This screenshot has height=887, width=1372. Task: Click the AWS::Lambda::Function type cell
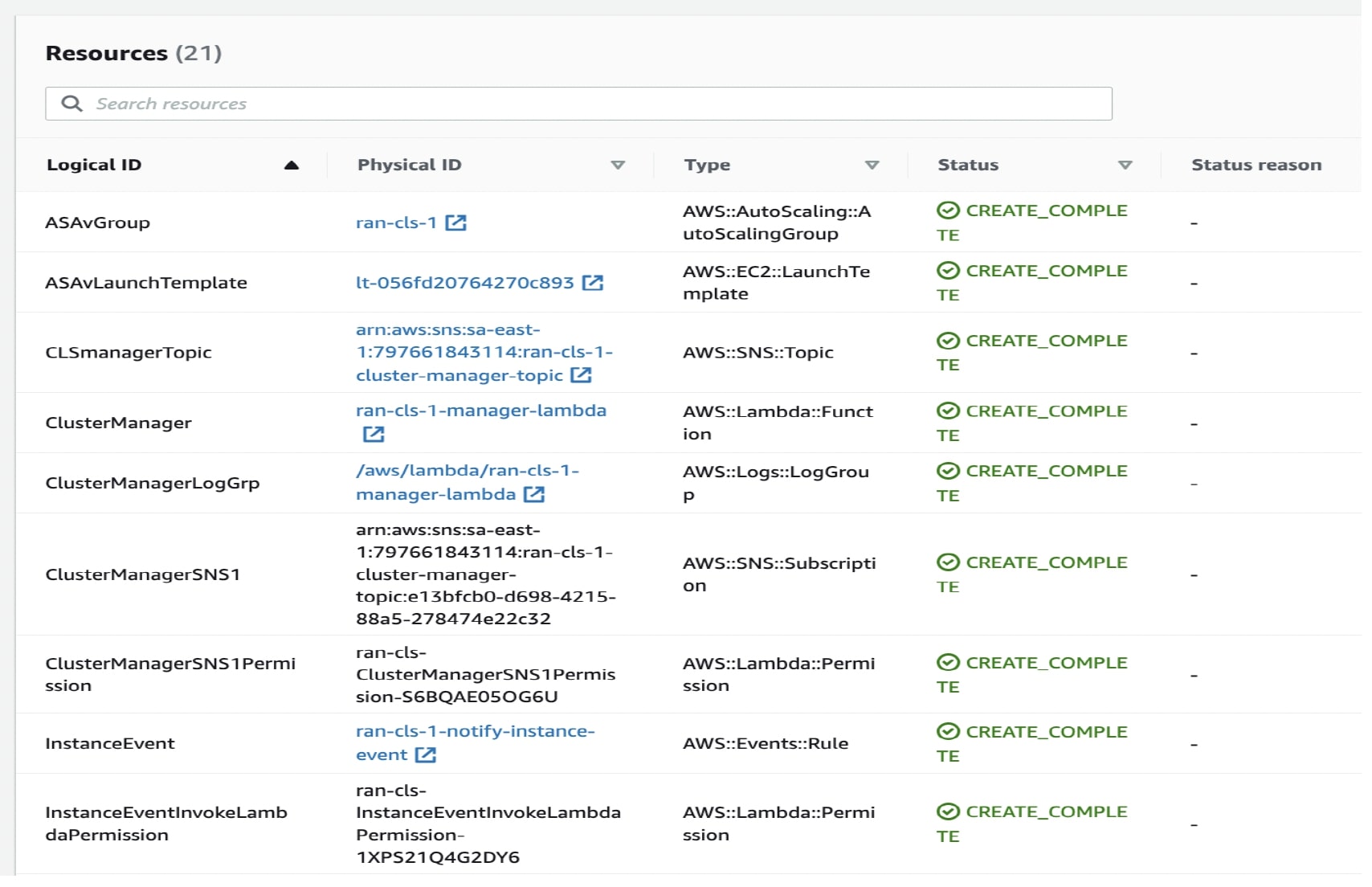tap(778, 423)
